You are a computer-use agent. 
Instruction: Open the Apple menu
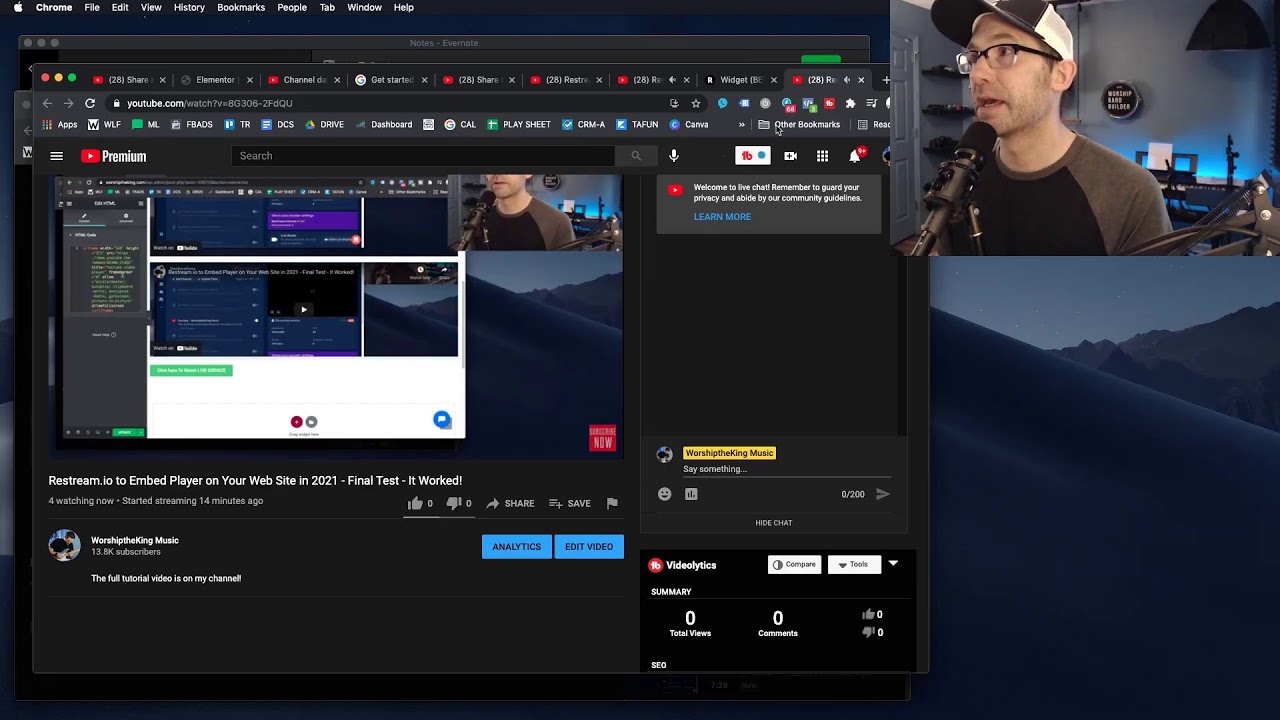coord(17,7)
